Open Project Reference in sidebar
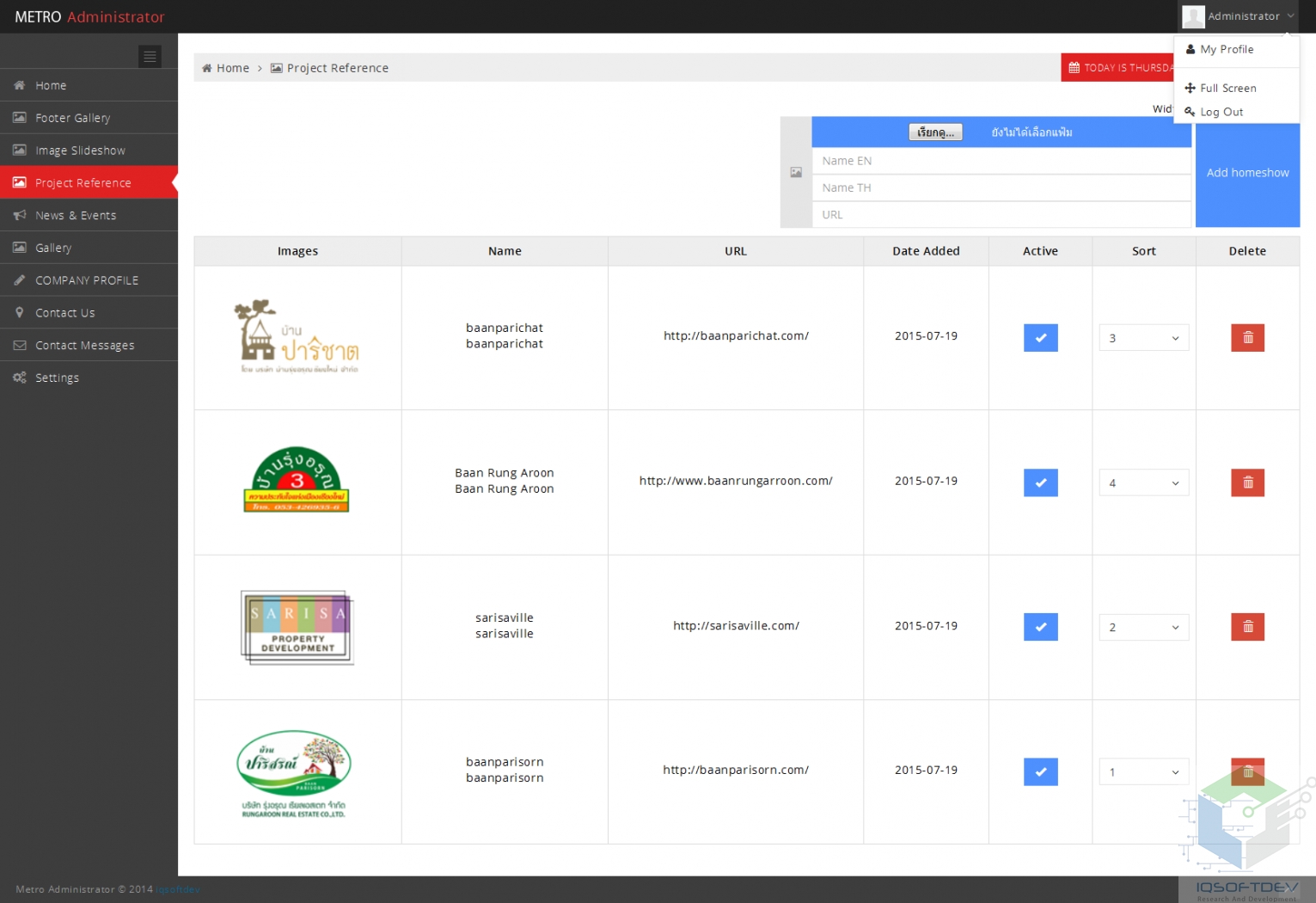This screenshot has height=903, width=1316. 89,182
